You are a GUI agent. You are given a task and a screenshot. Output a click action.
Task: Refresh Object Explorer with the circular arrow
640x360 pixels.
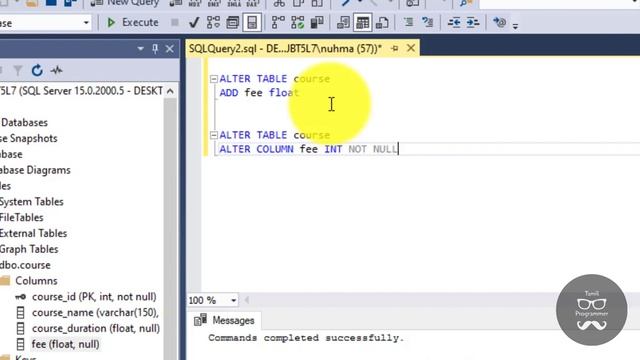click(37, 71)
